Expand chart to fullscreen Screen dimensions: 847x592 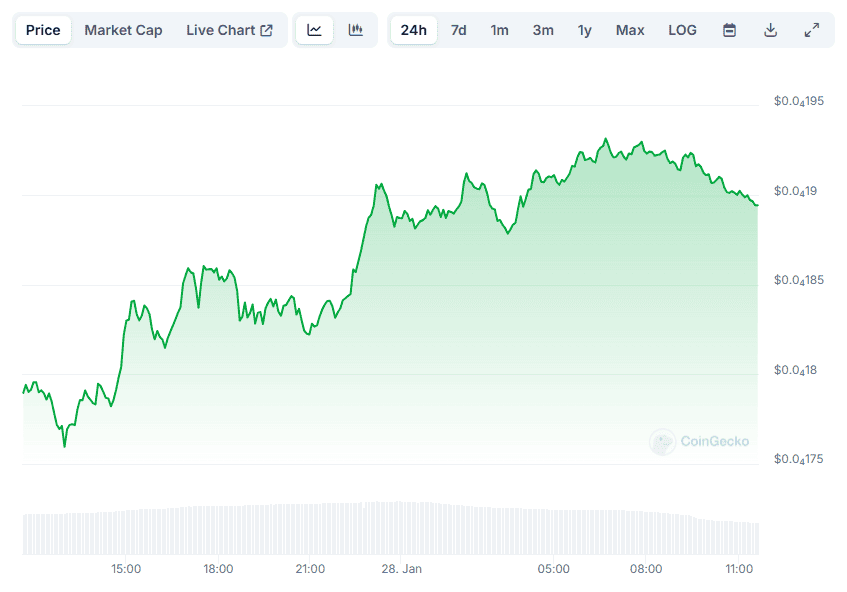811,30
